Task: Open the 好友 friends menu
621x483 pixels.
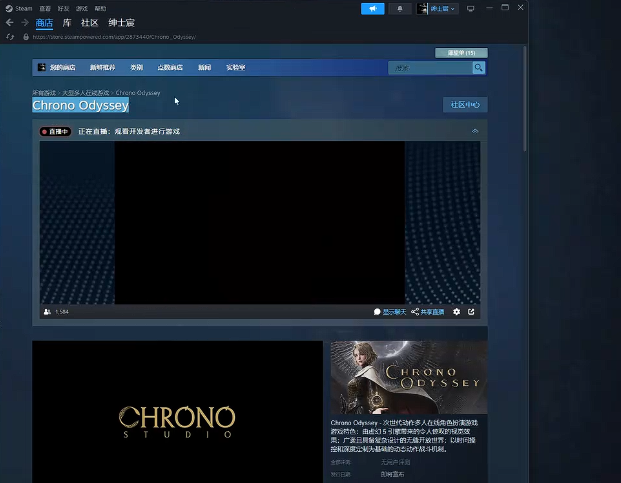Action: pyautogui.click(x=63, y=8)
